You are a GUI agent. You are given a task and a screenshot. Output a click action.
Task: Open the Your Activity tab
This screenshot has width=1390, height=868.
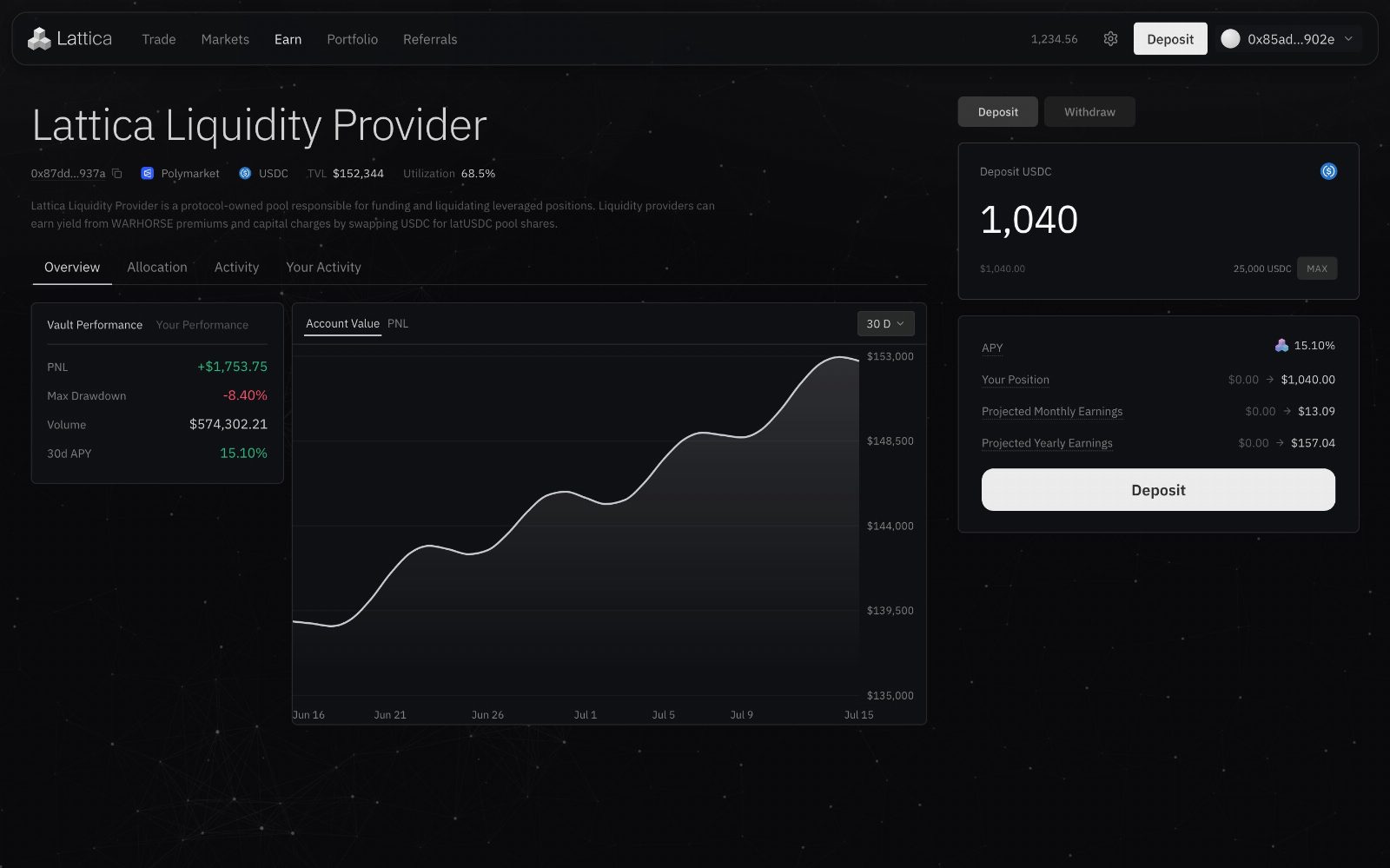[x=323, y=268]
